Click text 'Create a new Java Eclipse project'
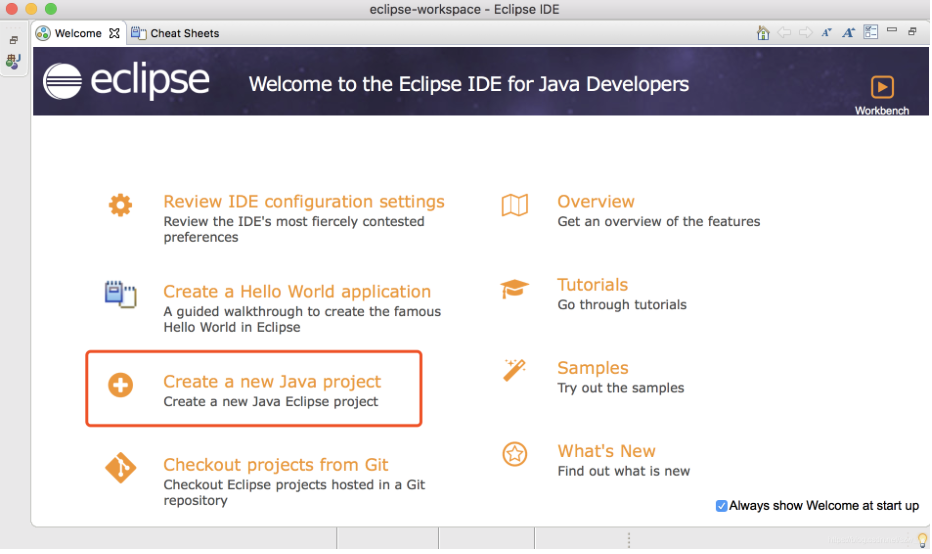 point(270,401)
